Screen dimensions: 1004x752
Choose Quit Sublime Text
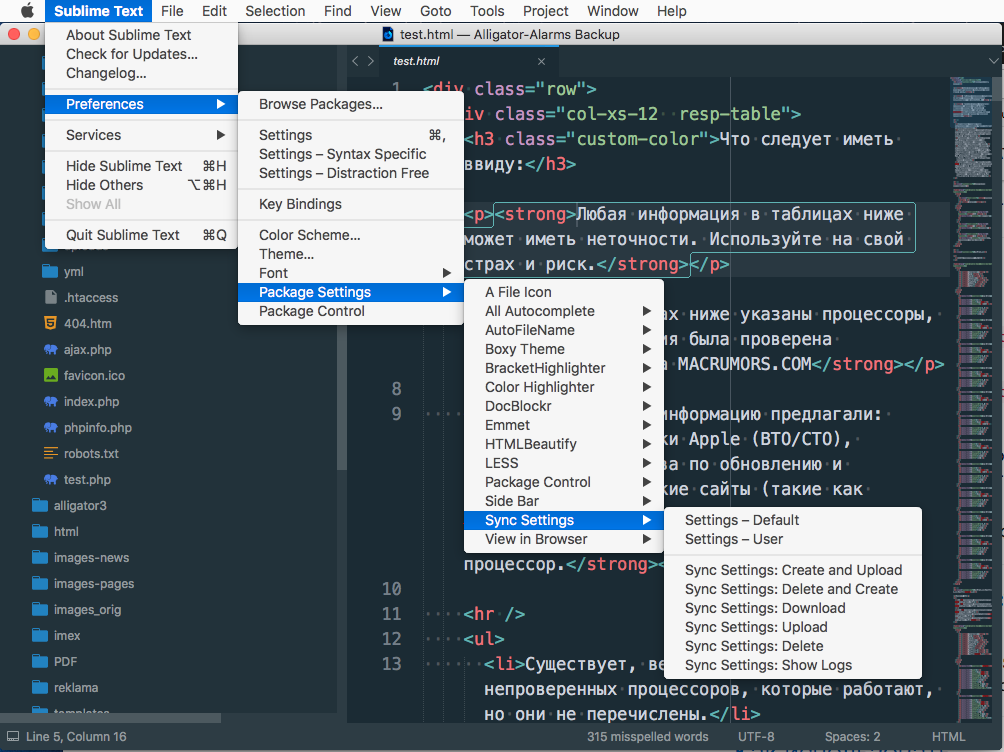[142, 235]
